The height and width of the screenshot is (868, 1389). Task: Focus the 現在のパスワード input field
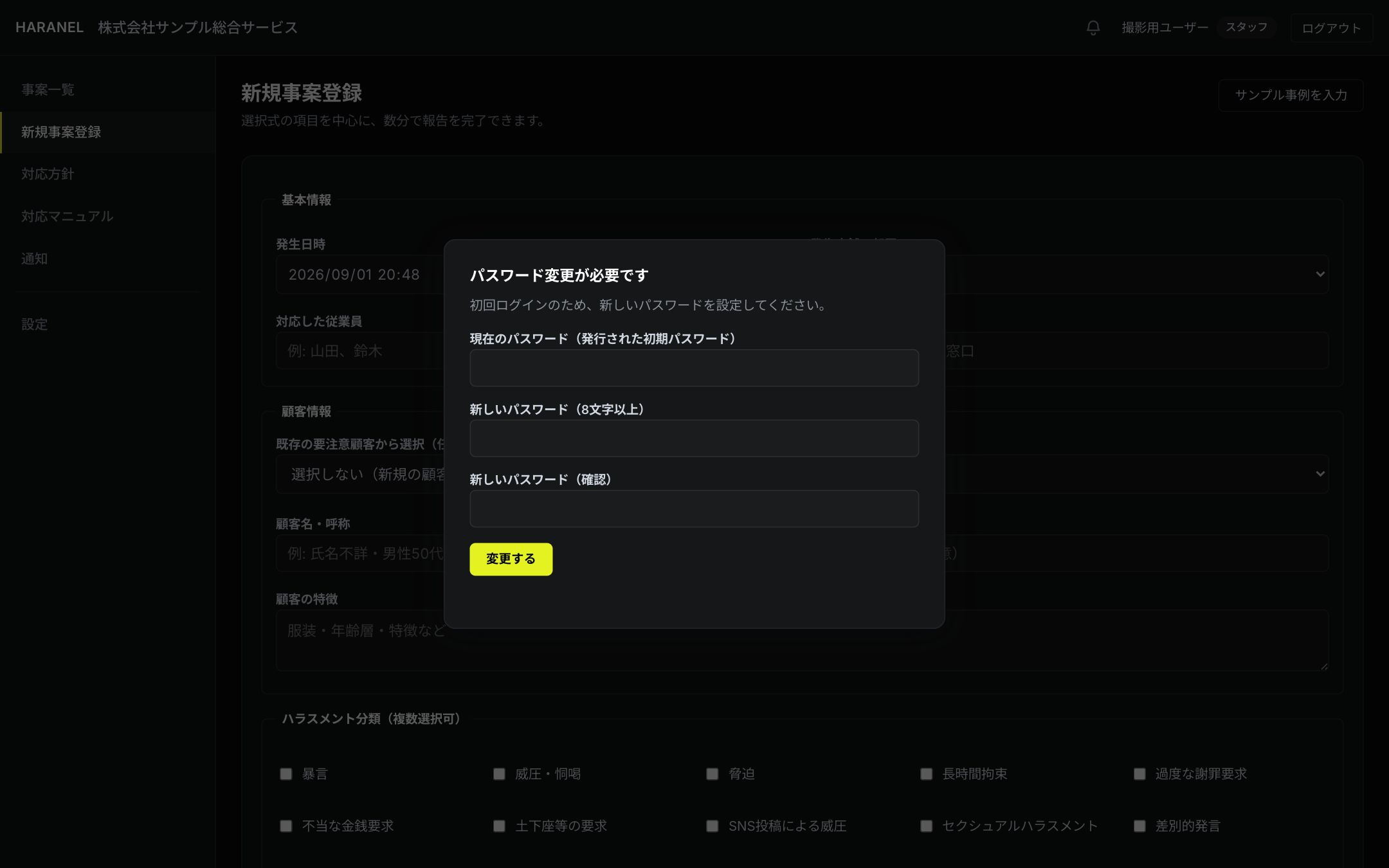click(x=694, y=368)
